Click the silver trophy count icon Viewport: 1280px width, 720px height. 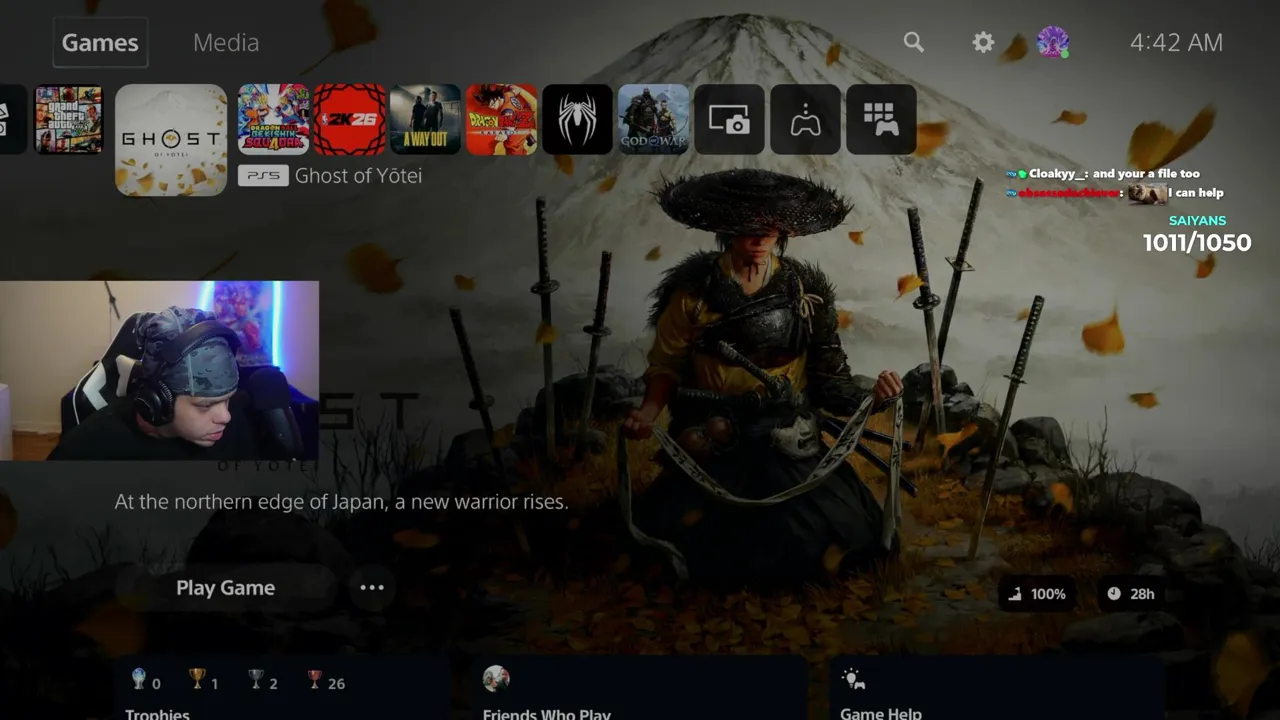(x=256, y=680)
